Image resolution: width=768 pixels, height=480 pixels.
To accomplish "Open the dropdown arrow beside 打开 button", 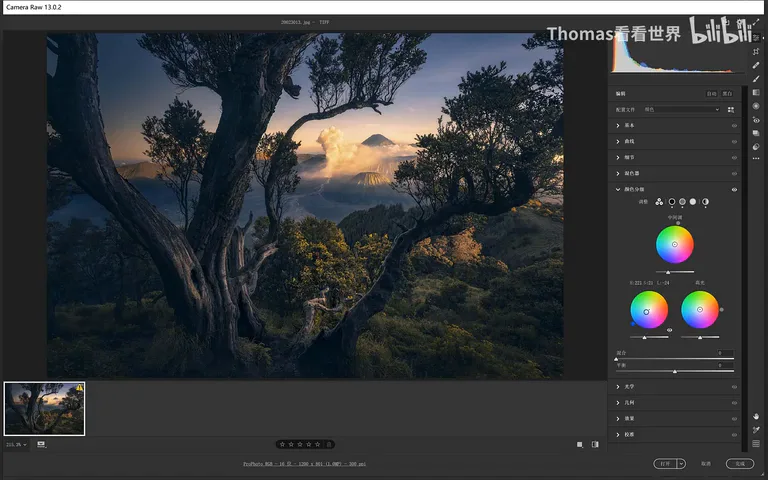I will [681, 463].
